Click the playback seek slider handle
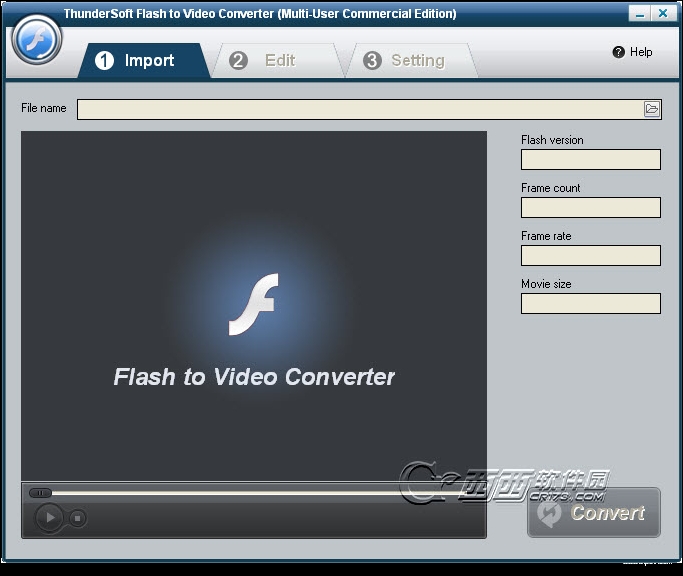The width and height of the screenshot is (683, 576). (x=40, y=493)
